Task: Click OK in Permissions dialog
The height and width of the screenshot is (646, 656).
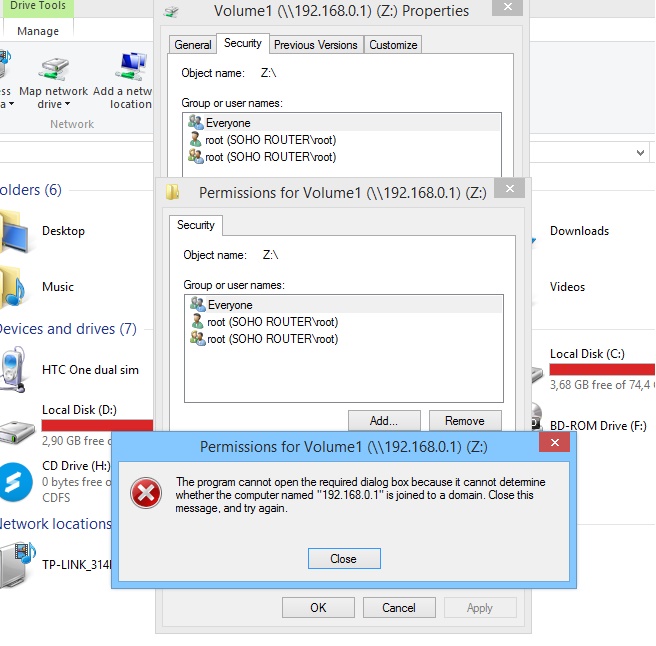Action: [318, 608]
